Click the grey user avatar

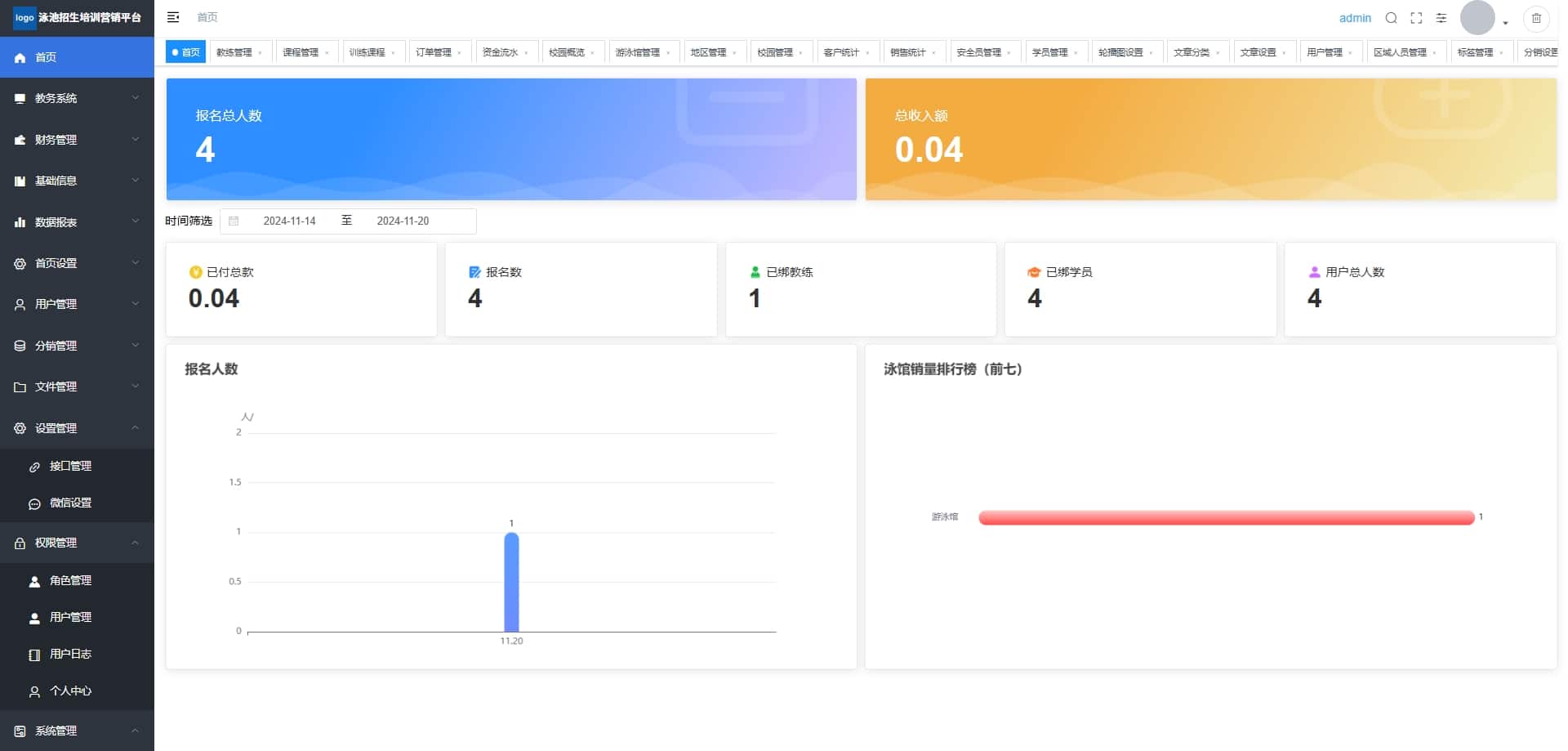[1477, 18]
